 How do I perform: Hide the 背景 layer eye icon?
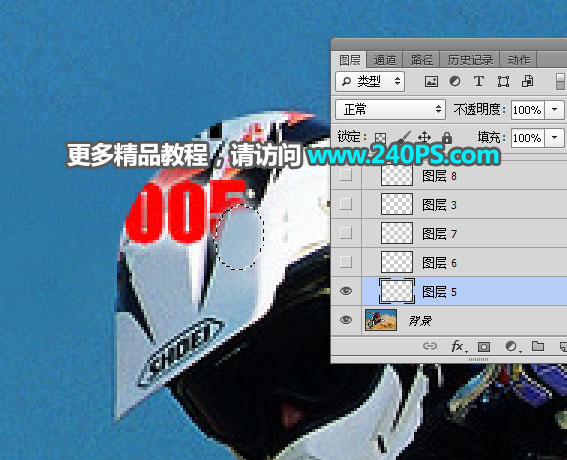(346, 320)
